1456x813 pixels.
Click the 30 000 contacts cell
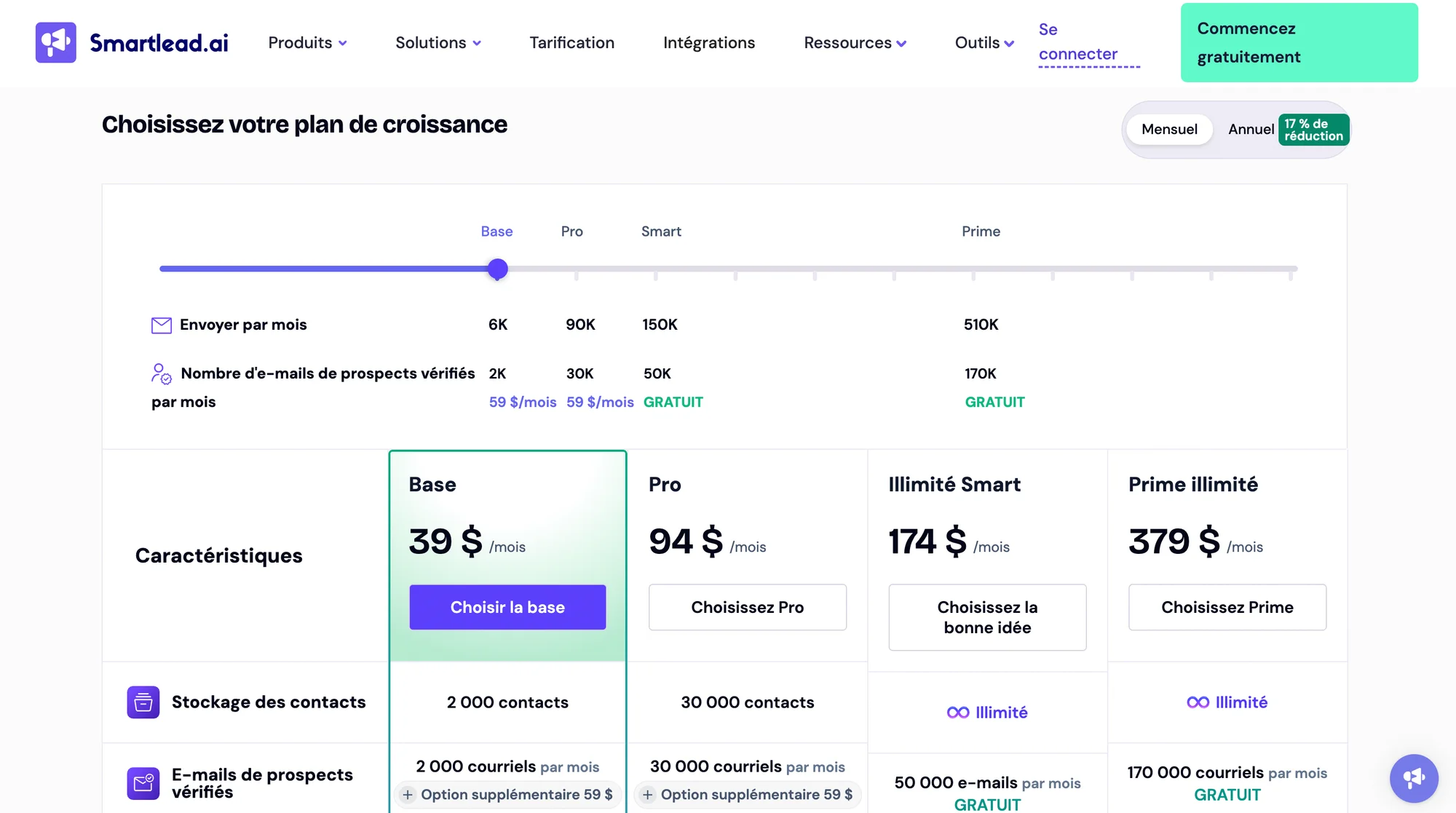[747, 702]
